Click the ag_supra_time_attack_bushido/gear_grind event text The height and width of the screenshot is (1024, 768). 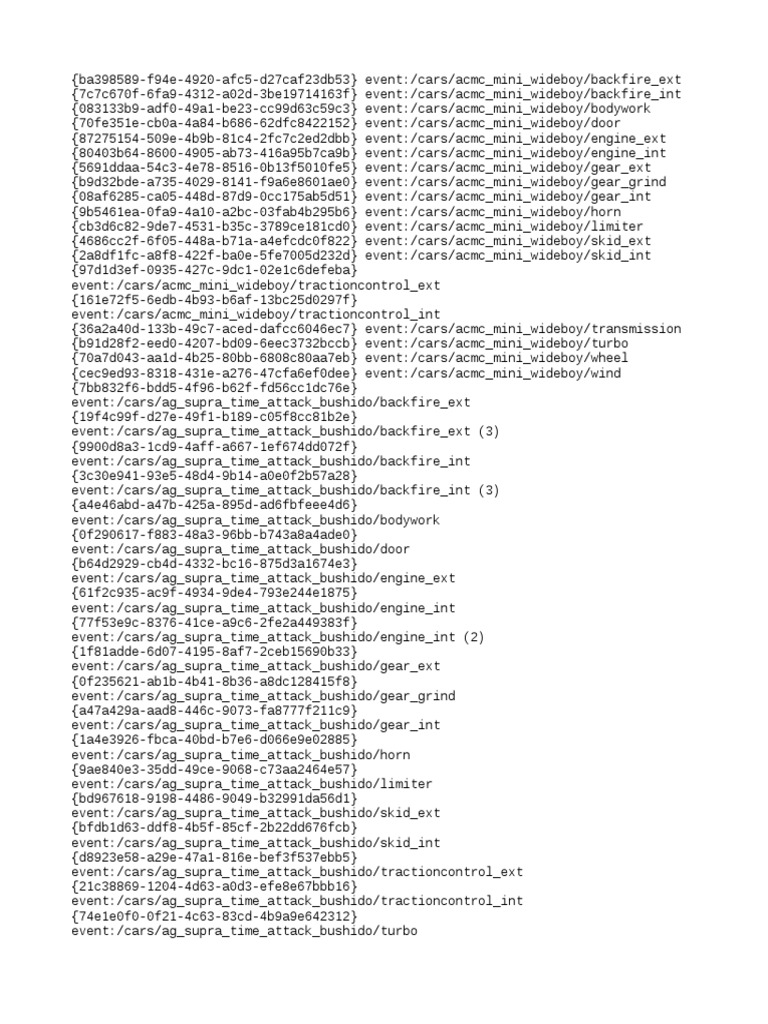point(263,696)
